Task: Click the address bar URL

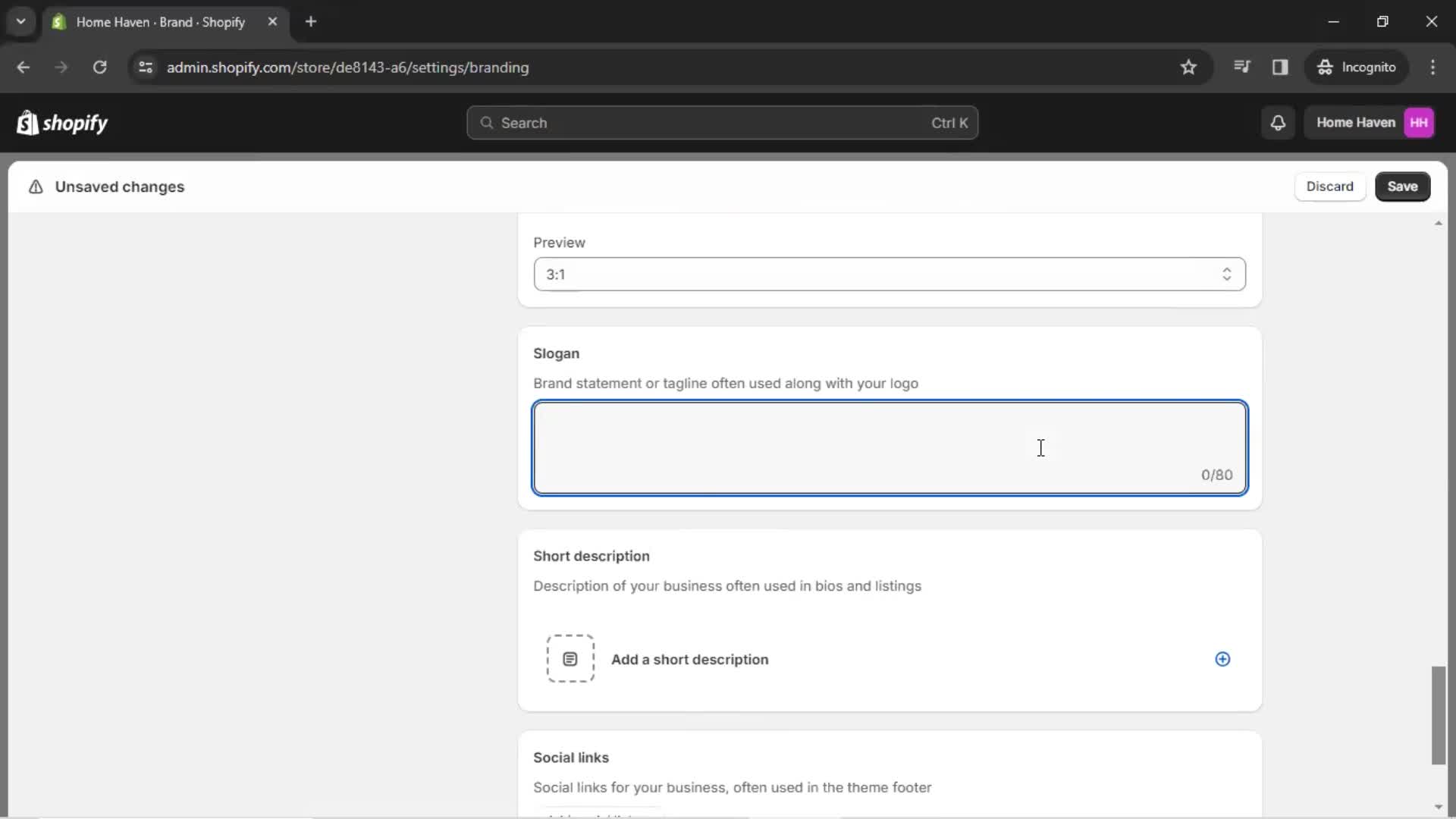Action: click(x=347, y=67)
